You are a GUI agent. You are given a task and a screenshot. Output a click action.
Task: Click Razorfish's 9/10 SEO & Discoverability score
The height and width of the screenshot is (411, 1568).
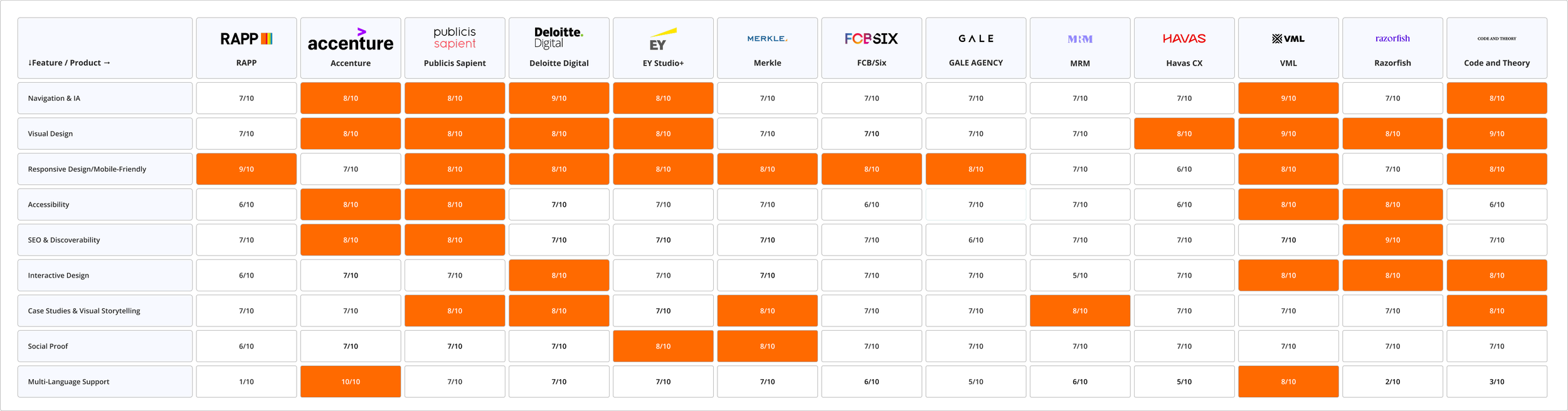1392,240
